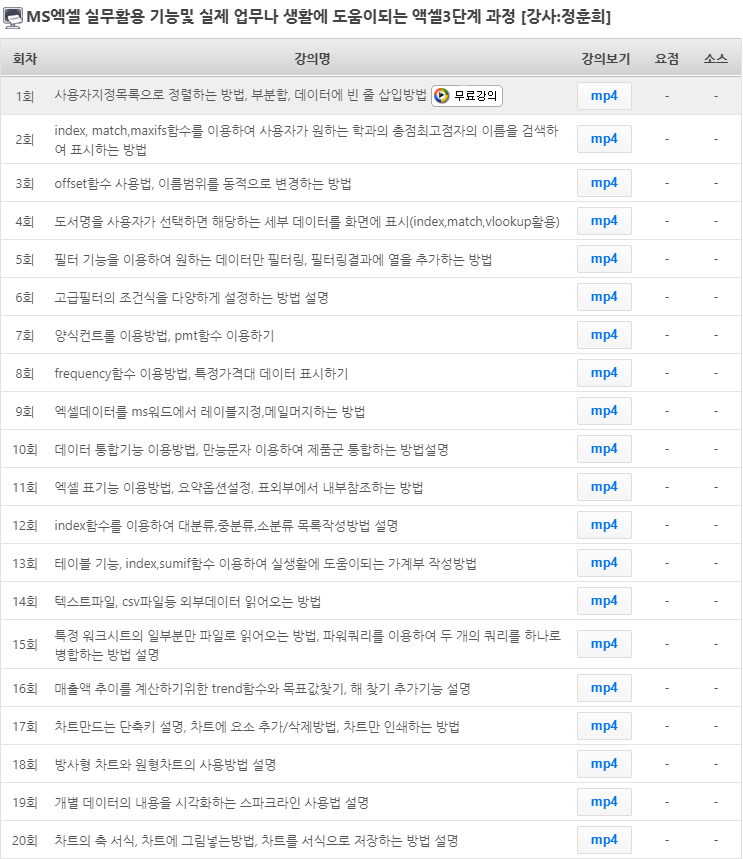The width and height of the screenshot is (743, 859).
Task: Select the frequency함수 이용방법 lecture title
Action: click(x=201, y=374)
